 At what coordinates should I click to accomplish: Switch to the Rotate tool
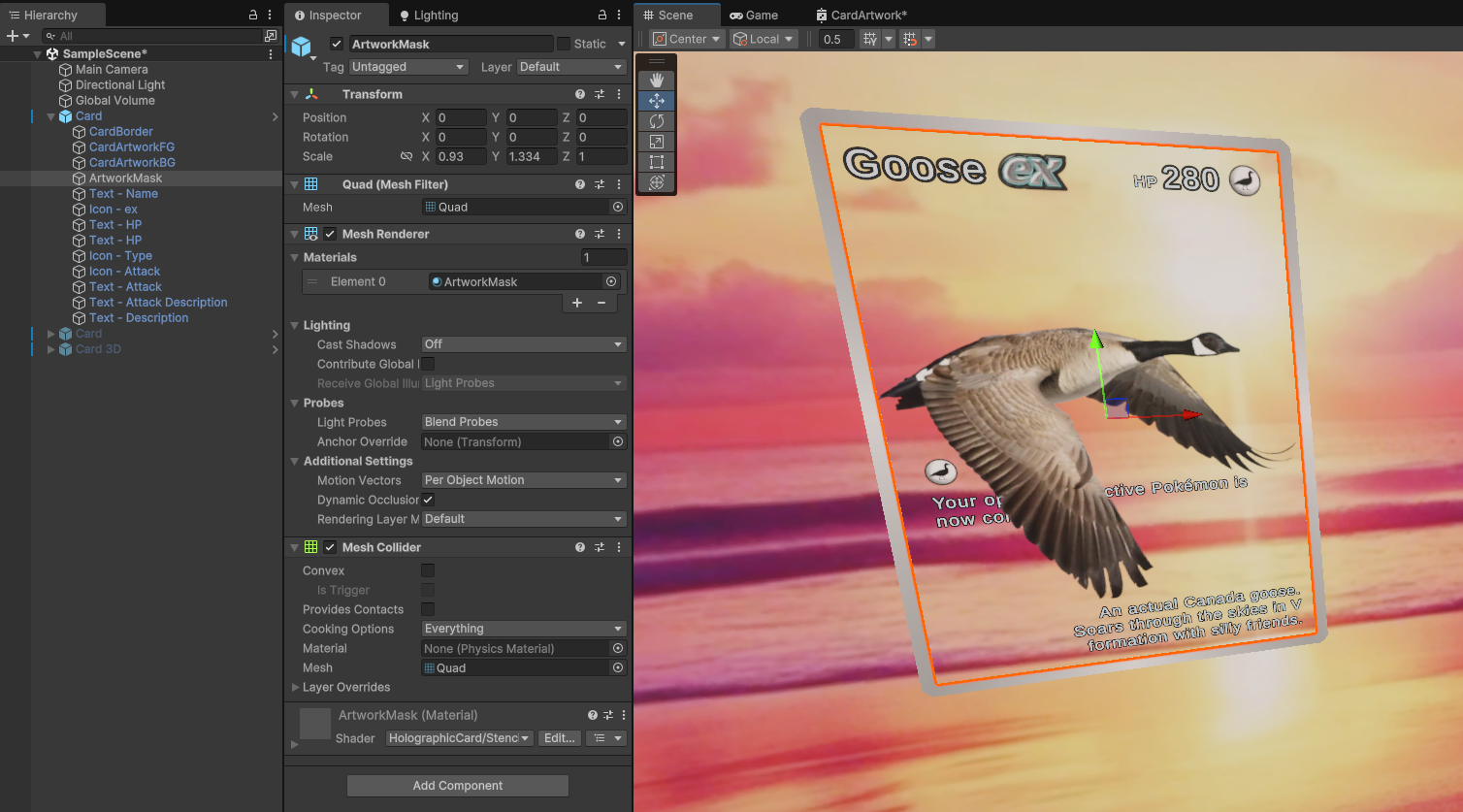(x=656, y=120)
